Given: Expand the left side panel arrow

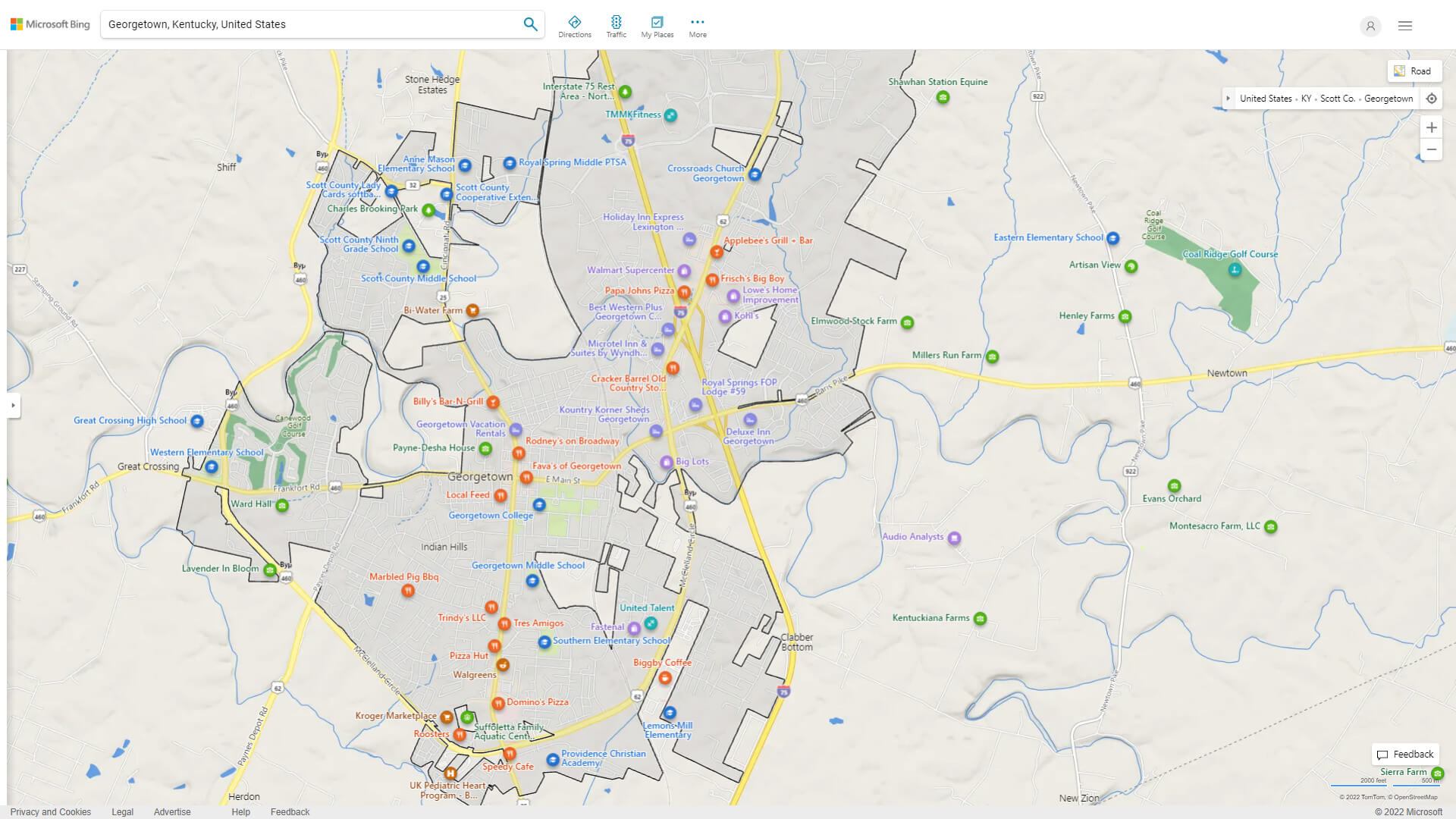Looking at the screenshot, I should tap(12, 406).
